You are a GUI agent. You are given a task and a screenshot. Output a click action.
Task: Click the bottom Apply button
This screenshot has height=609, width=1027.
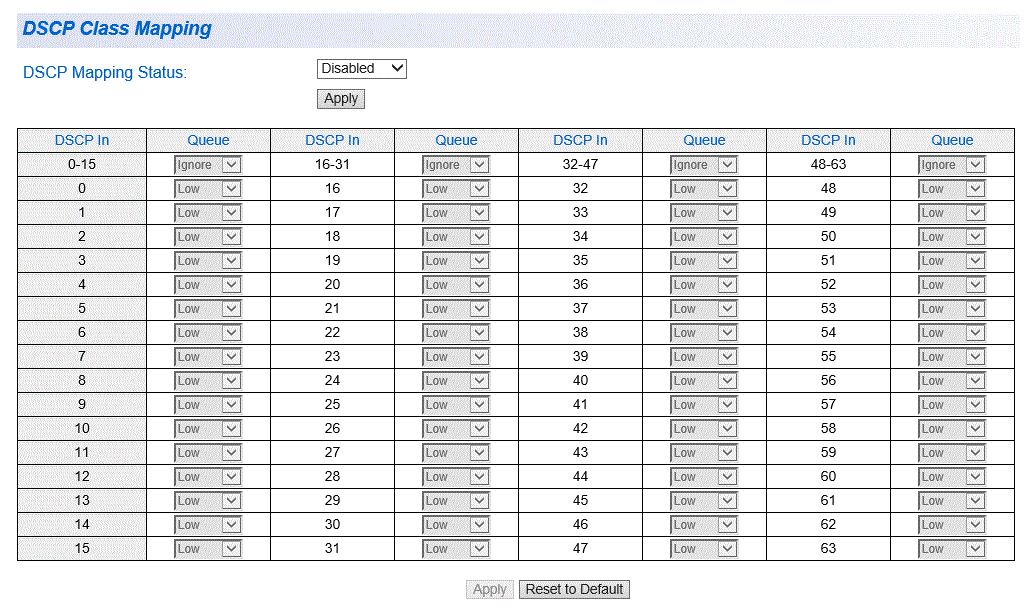(489, 589)
